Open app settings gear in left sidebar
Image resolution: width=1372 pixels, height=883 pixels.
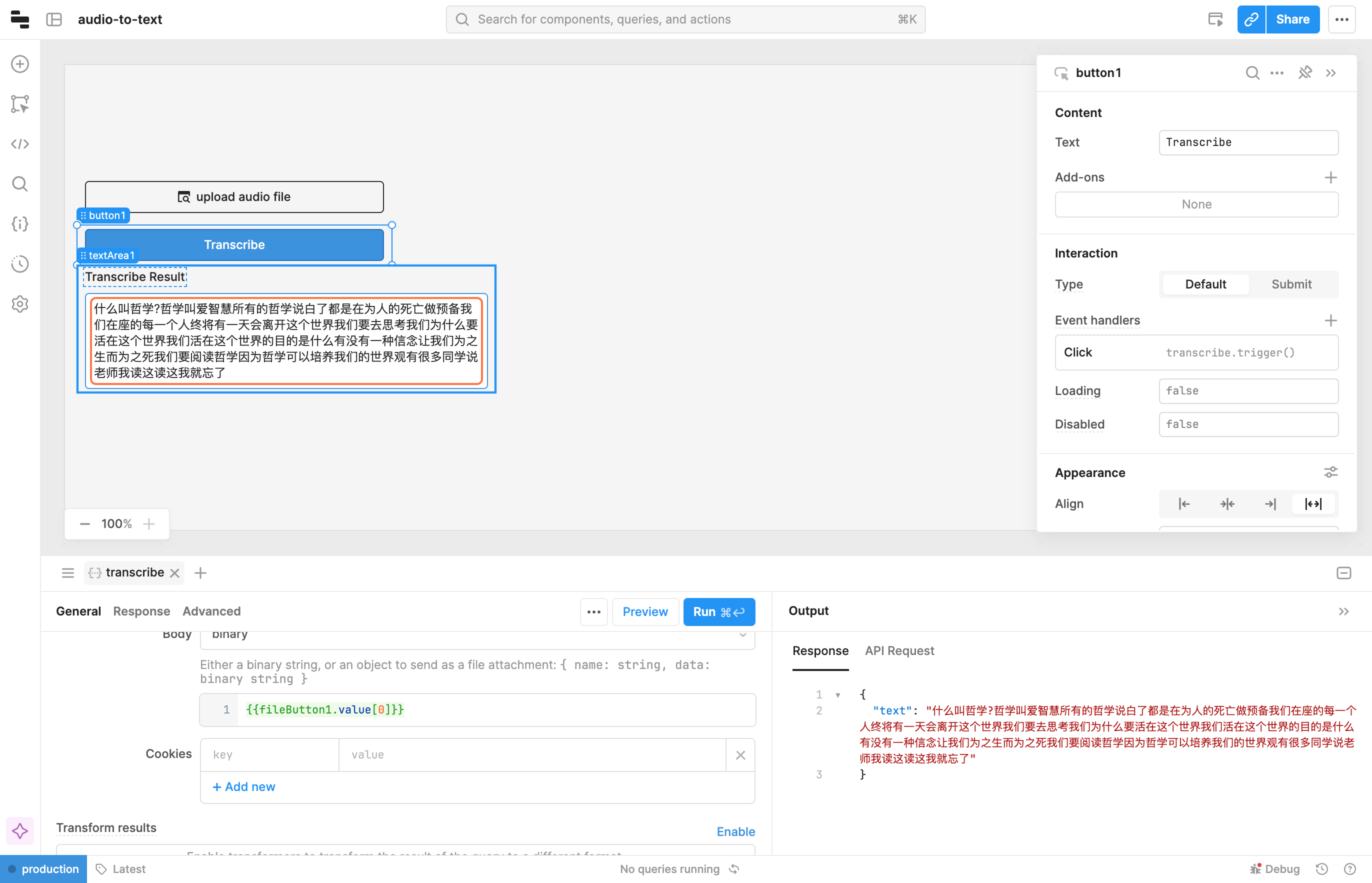[x=20, y=304]
